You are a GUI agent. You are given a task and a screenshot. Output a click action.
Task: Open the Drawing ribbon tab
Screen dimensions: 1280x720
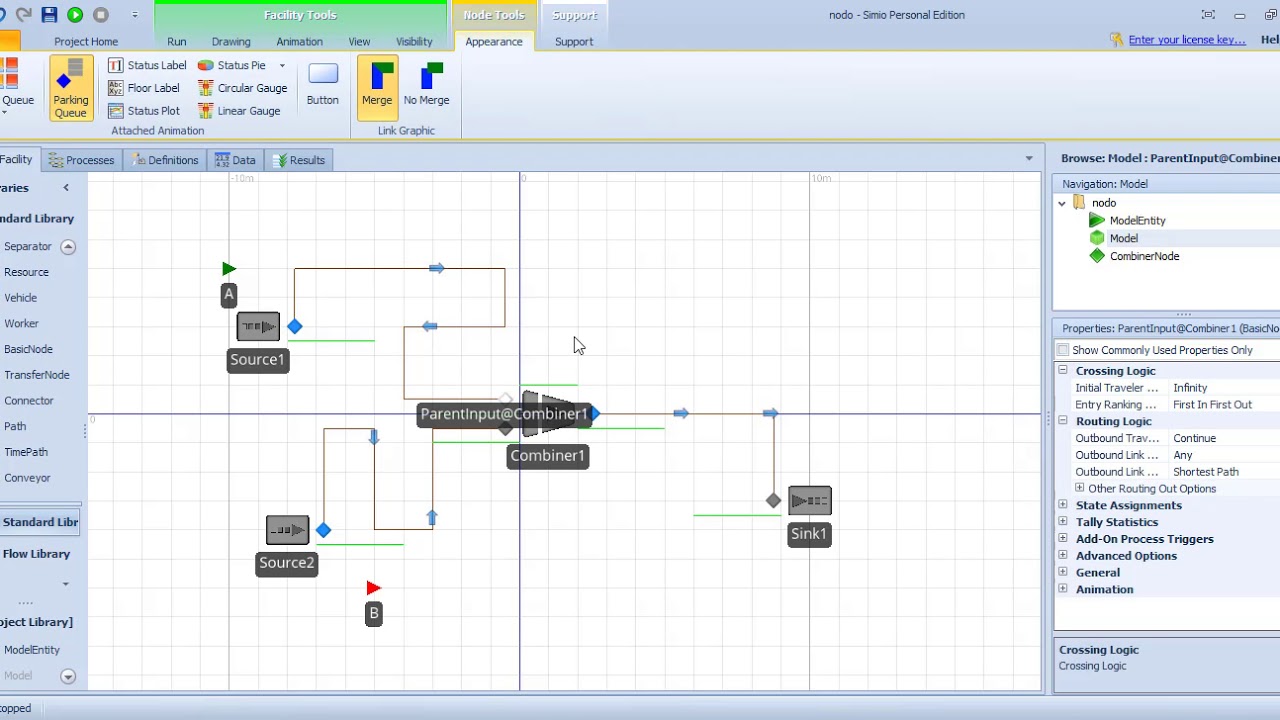231,41
